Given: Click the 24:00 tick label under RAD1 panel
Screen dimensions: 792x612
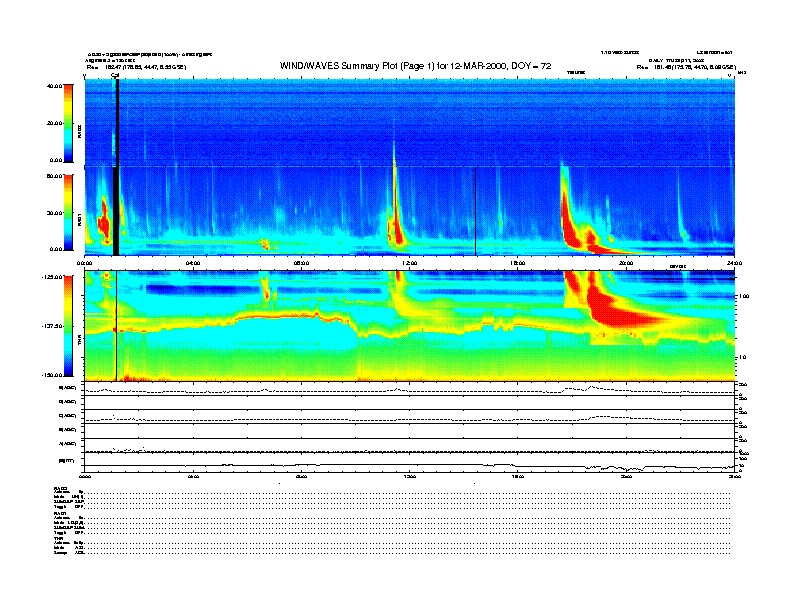Looking at the screenshot, I should coord(734,263).
